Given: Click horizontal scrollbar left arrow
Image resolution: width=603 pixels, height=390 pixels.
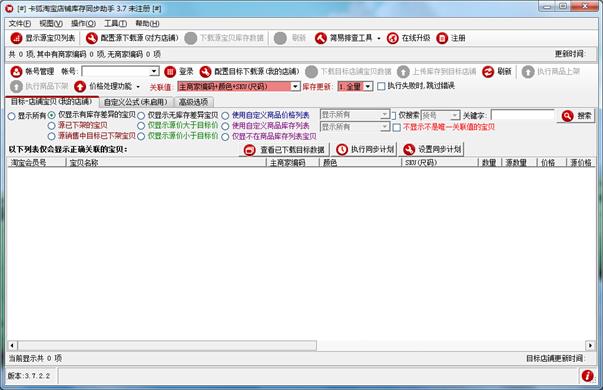Looking at the screenshot, I should (12, 345).
